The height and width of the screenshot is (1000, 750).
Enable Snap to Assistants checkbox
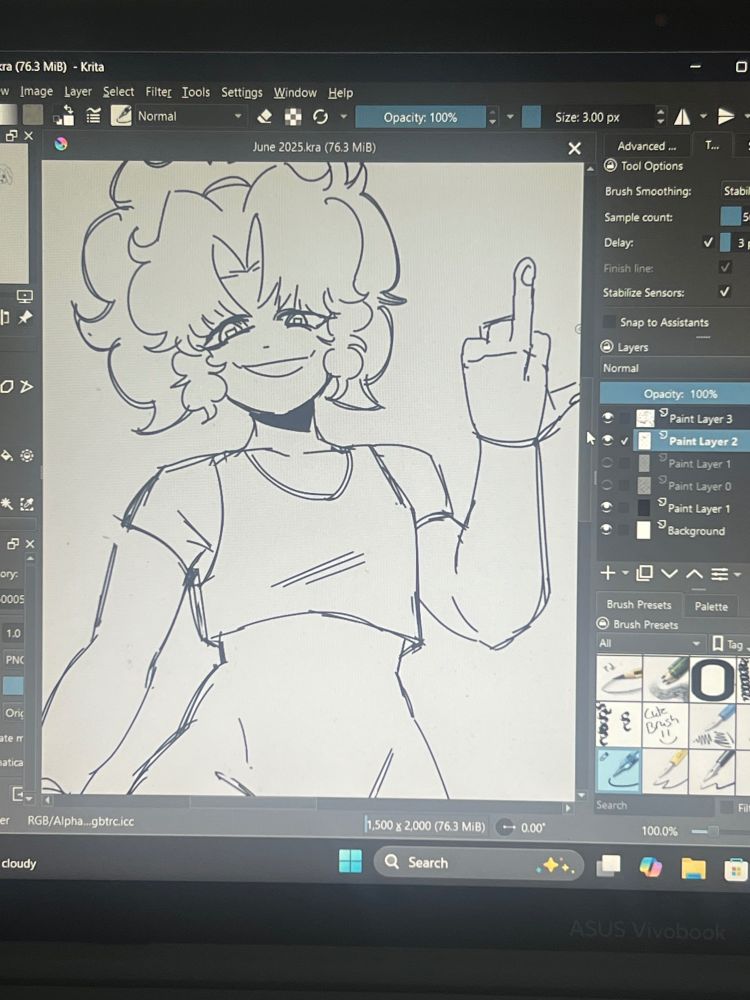[610, 321]
